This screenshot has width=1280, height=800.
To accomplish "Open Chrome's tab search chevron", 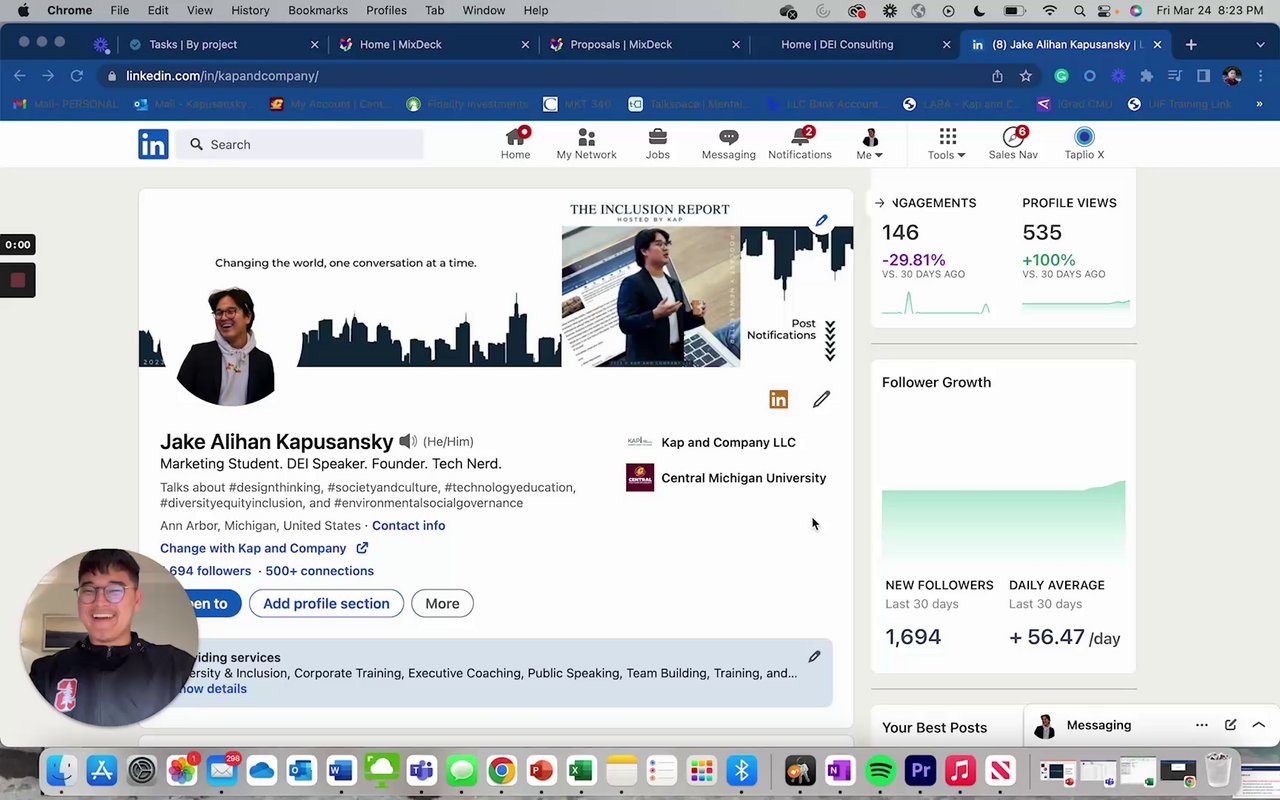I will click(x=1260, y=45).
